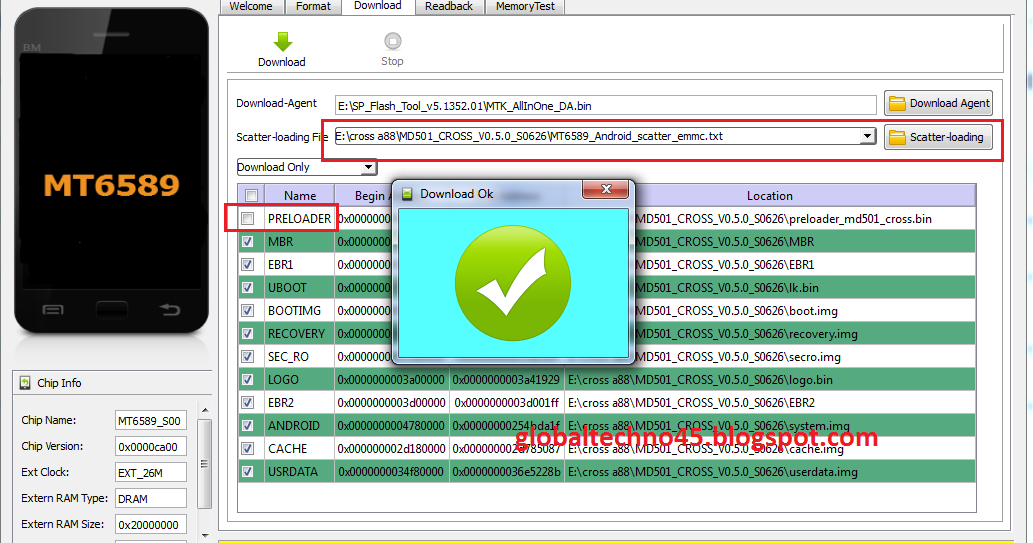Image resolution: width=1033 pixels, height=543 pixels.
Task: Uncheck the RECOVERY partition checkbox
Action: pos(247,334)
